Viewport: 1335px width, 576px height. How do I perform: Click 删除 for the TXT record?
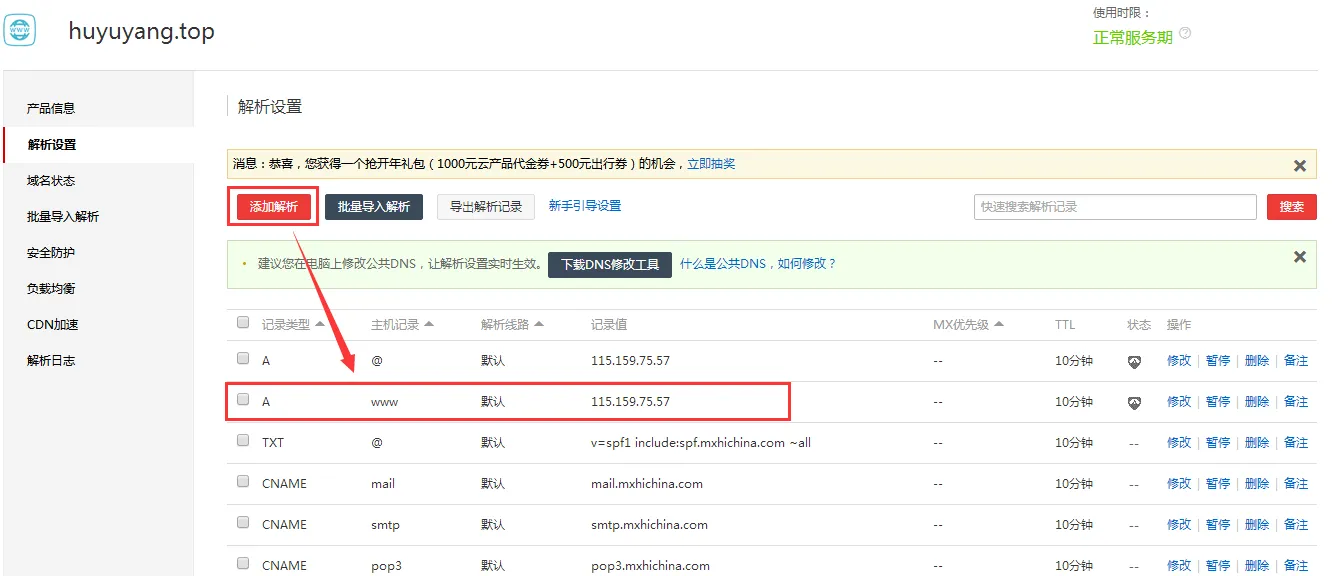click(1257, 443)
